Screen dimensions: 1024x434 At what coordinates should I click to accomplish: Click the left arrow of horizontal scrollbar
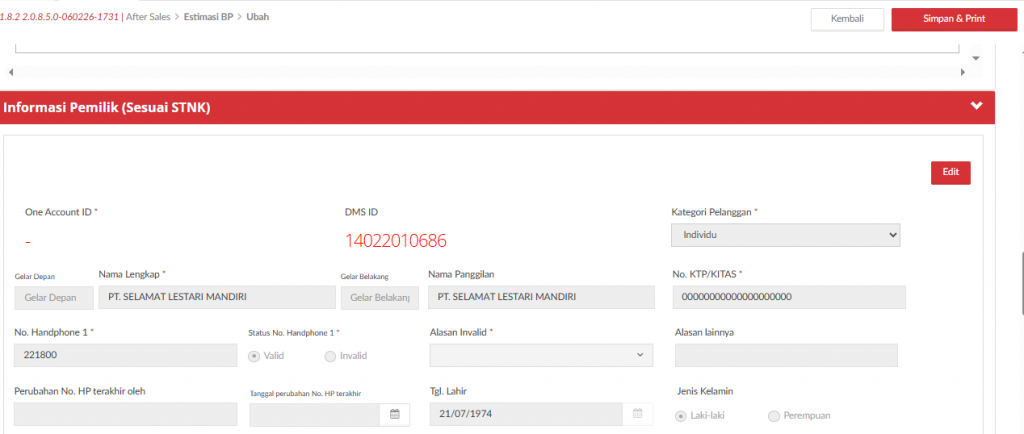click(10, 73)
